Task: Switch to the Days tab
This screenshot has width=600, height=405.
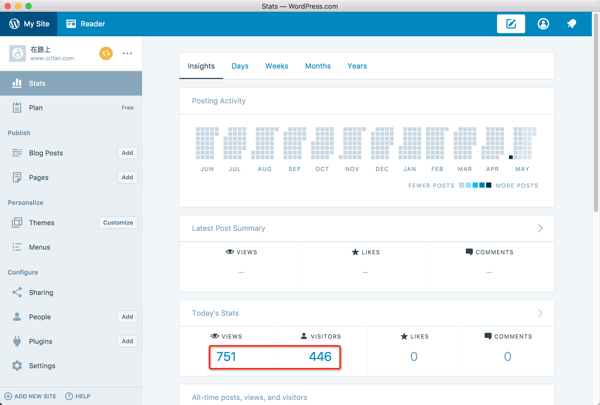Action: 240,66
